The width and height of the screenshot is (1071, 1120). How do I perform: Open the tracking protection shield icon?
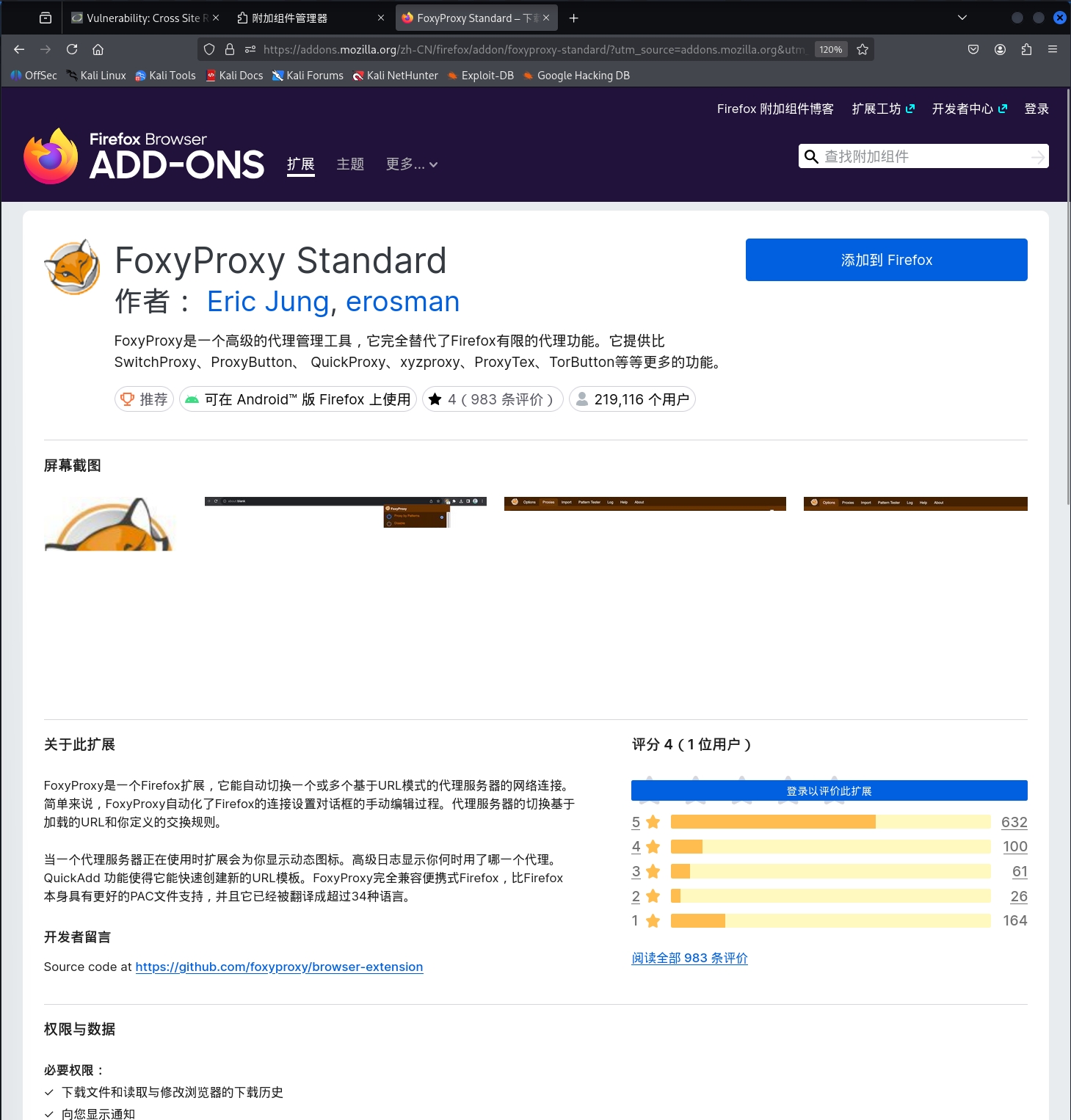[209, 49]
